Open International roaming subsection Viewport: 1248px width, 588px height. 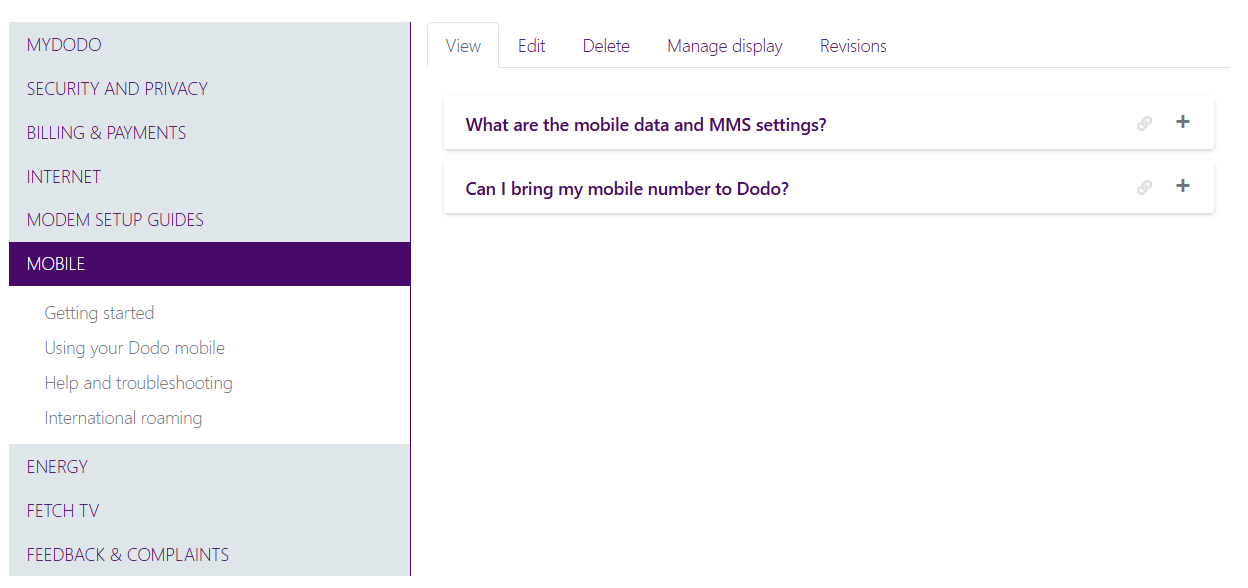pos(123,418)
